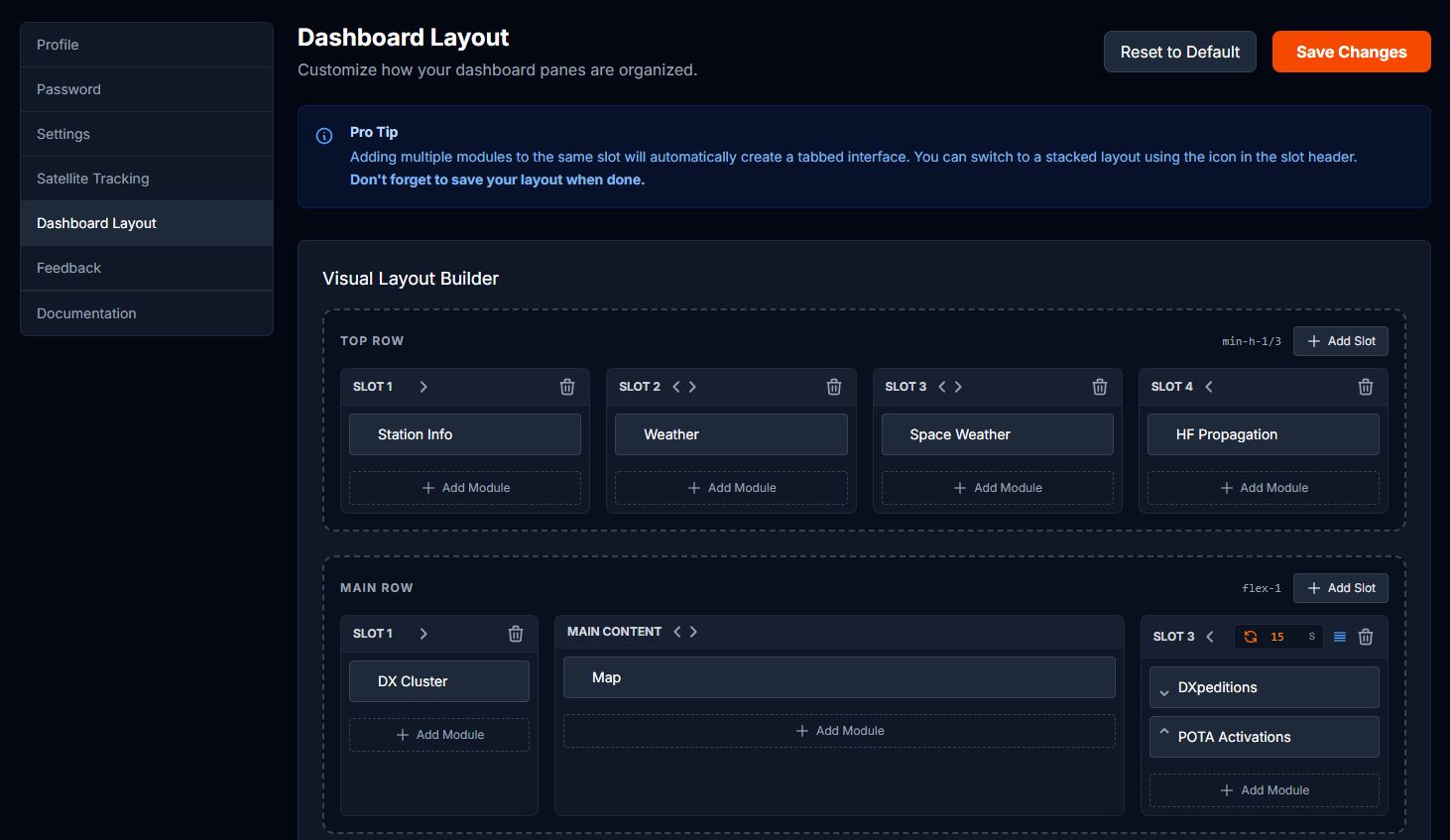Add Module under Weather

coord(731,488)
